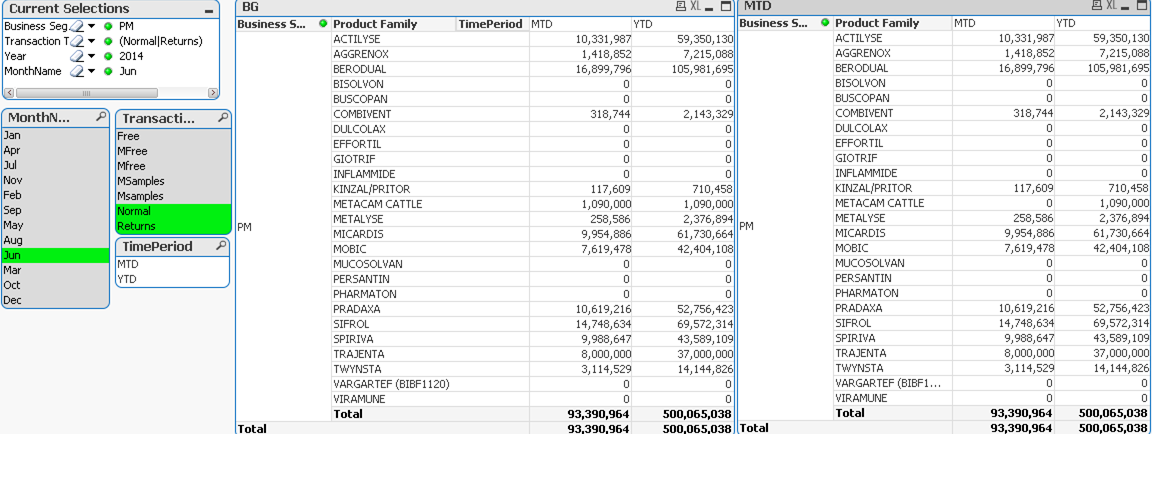Viewport: 1152px width, 494px height.
Task: Maximize the BG chart
Action: tap(726, 7)
